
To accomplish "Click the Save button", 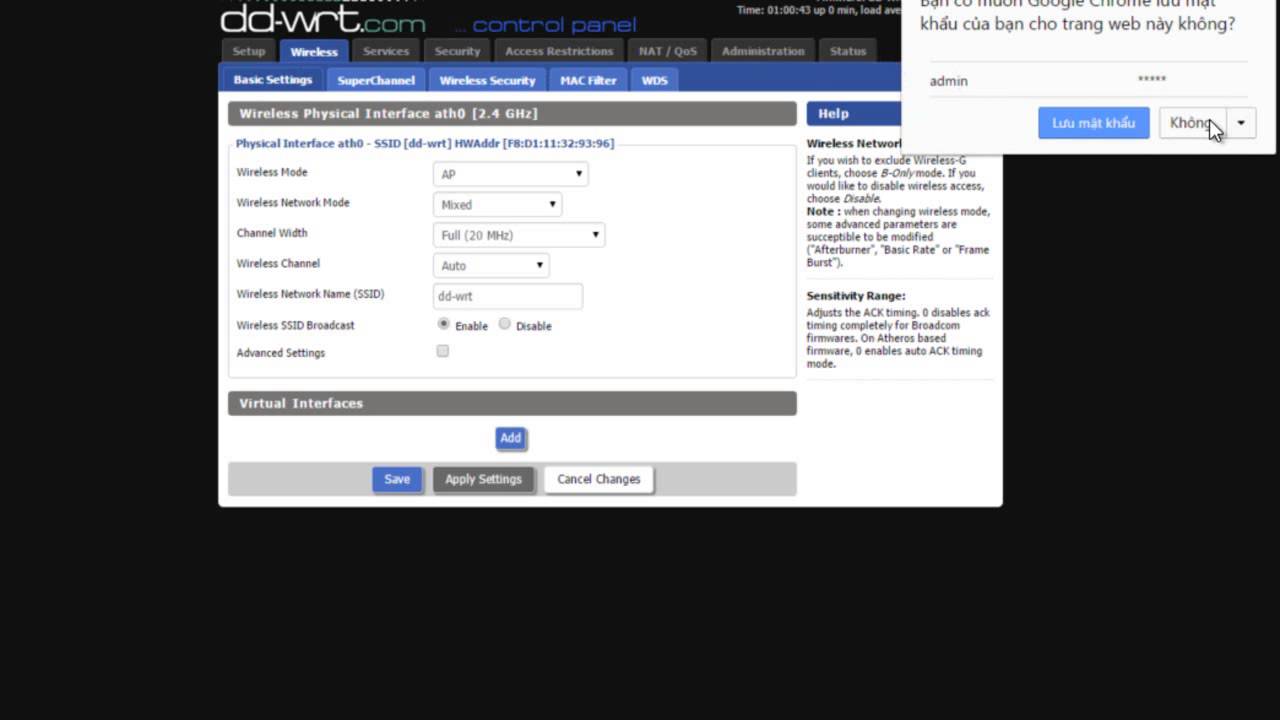I will pos(397,479).
